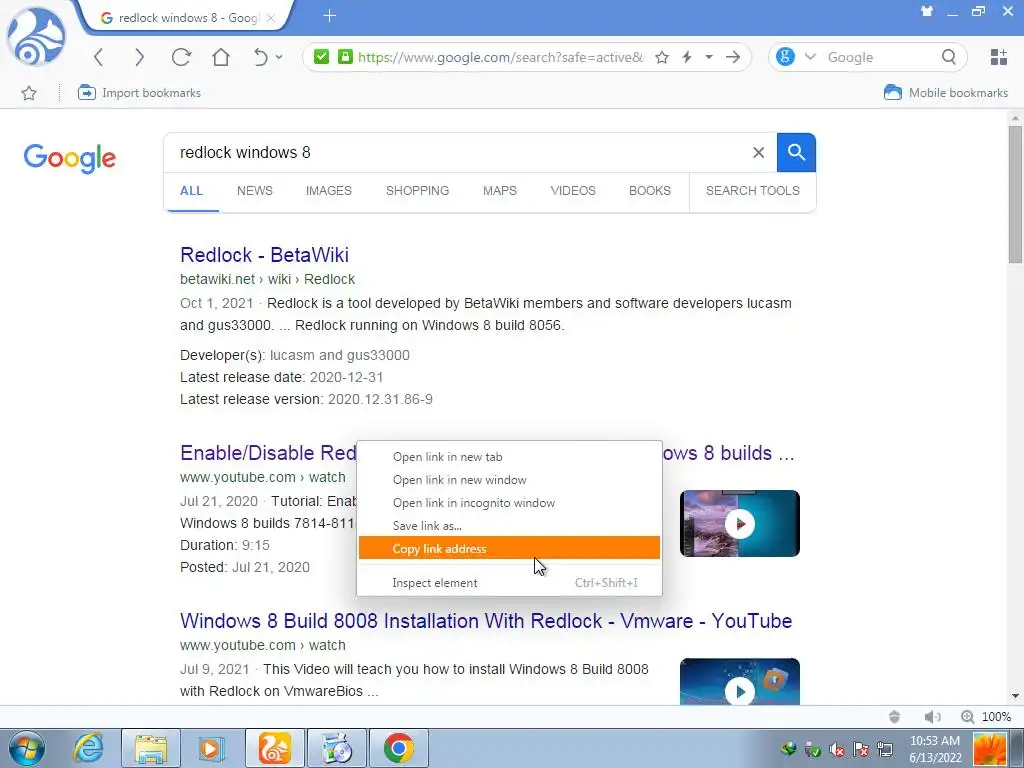
Task: Switch to the IMAGES results tab
Action: (x=328, y=191)
